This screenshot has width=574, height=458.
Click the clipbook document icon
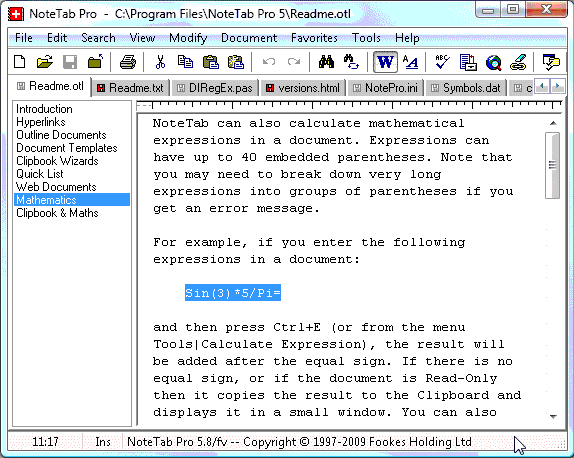(468, 62)
